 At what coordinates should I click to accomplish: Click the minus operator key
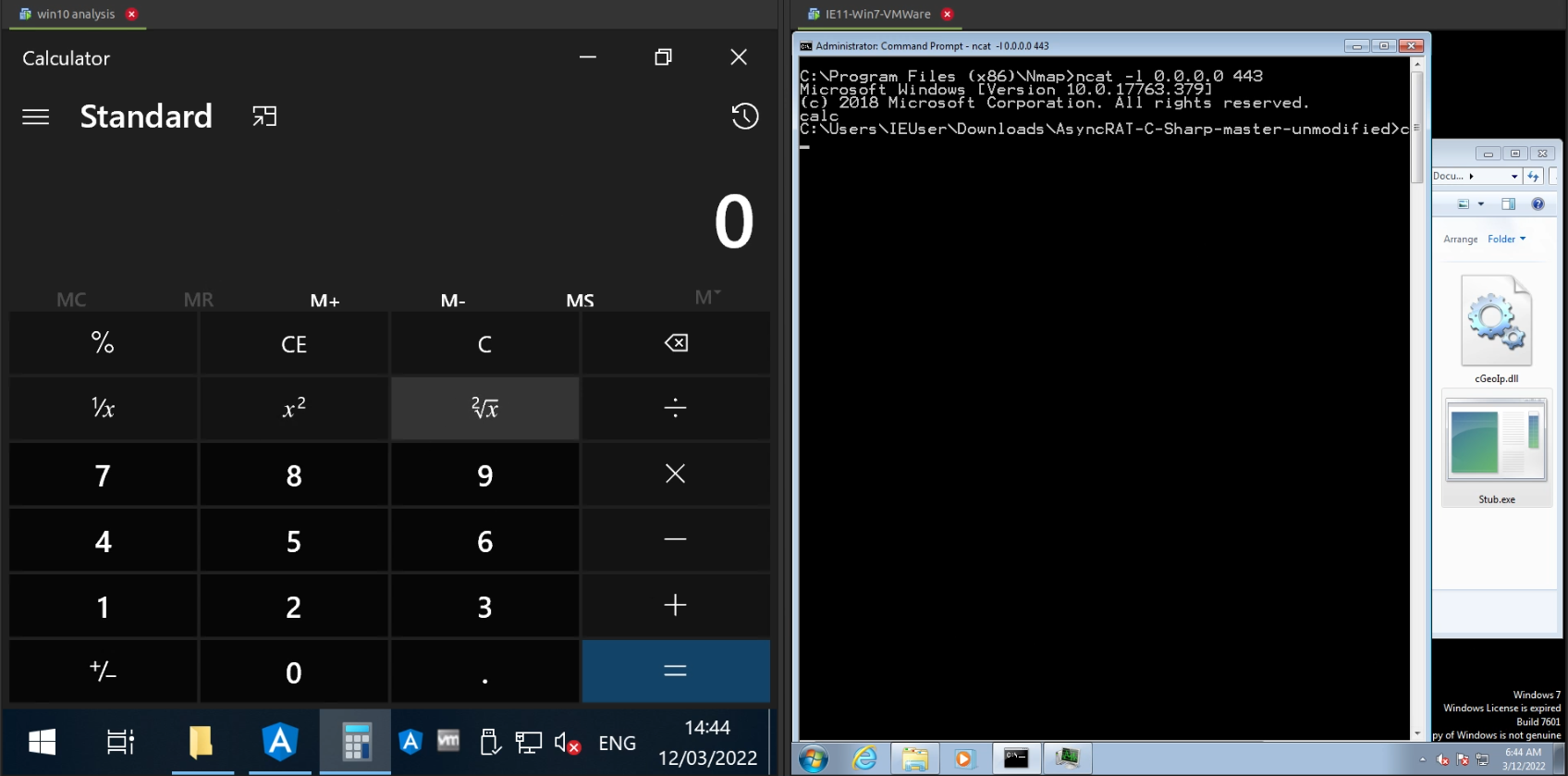click(x=676, y=540)
